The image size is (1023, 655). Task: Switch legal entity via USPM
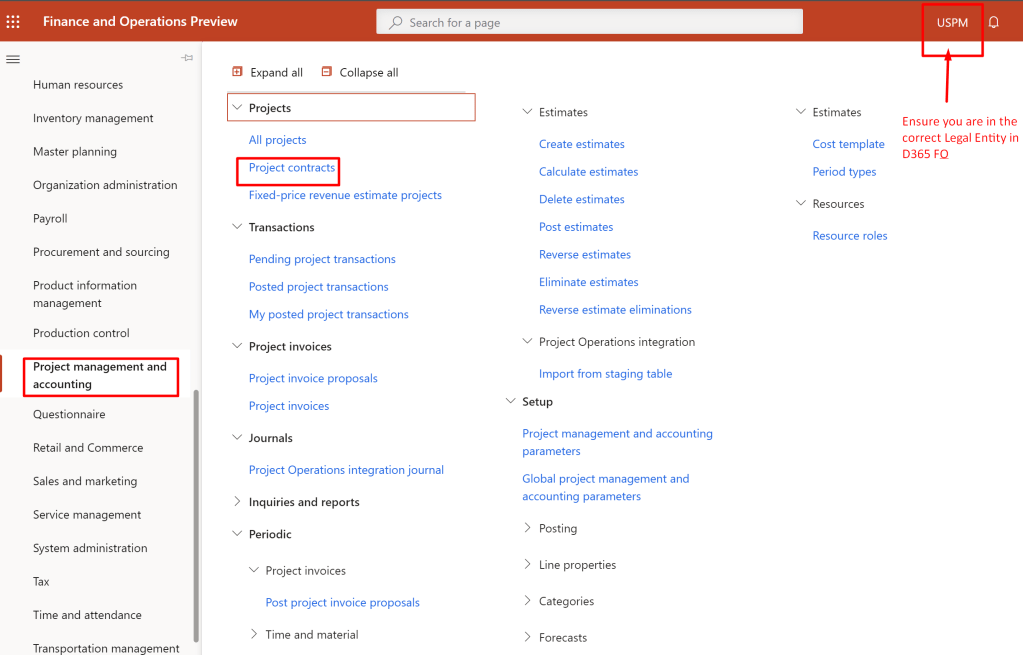coord(952,22)
